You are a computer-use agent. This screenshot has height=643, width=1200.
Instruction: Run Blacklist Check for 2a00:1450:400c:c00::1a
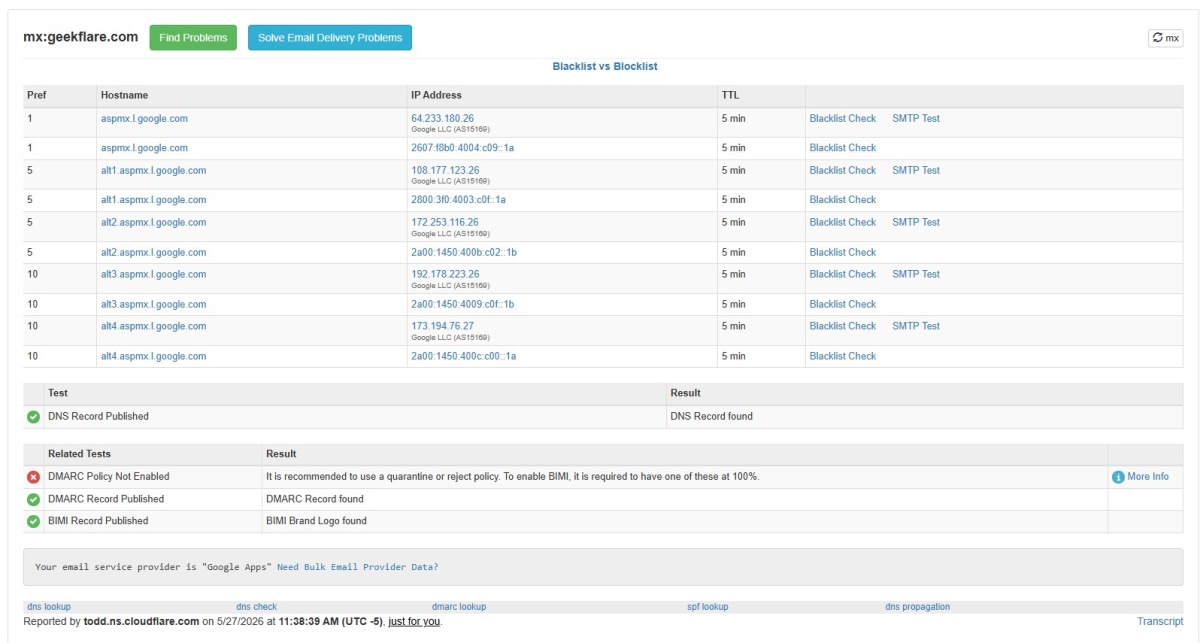843,357
